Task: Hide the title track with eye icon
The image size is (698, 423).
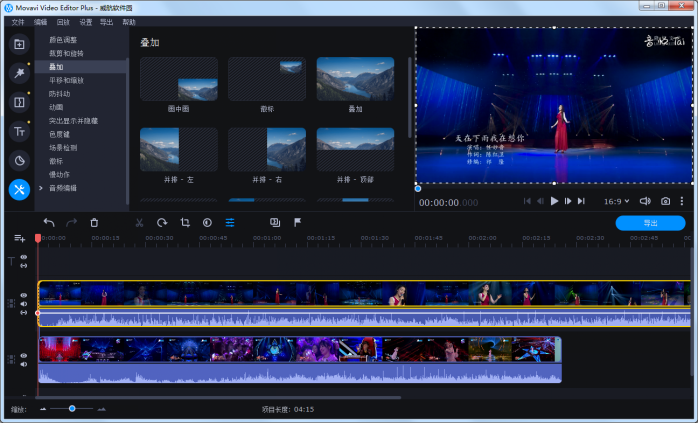Action: pos(23,257)
